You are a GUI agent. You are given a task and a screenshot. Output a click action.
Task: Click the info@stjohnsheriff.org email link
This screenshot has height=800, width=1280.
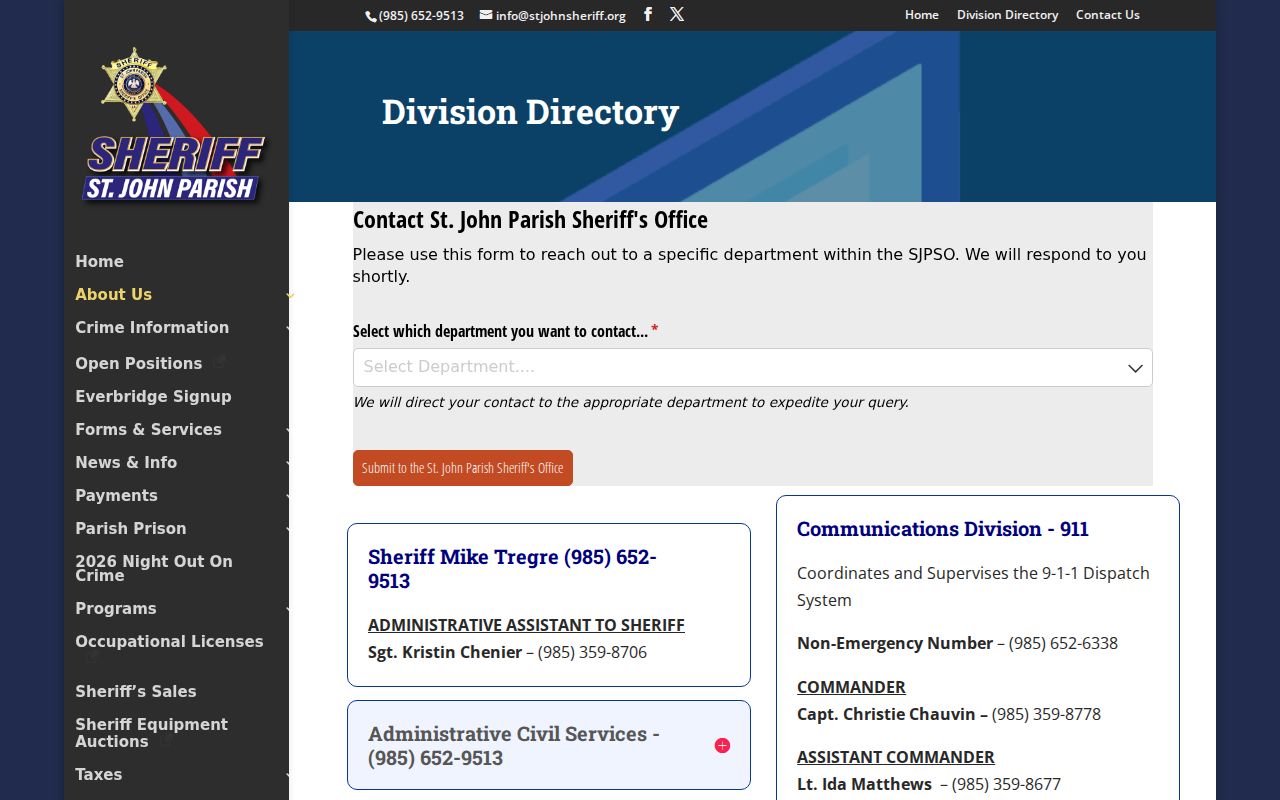[x=561, y=15]
